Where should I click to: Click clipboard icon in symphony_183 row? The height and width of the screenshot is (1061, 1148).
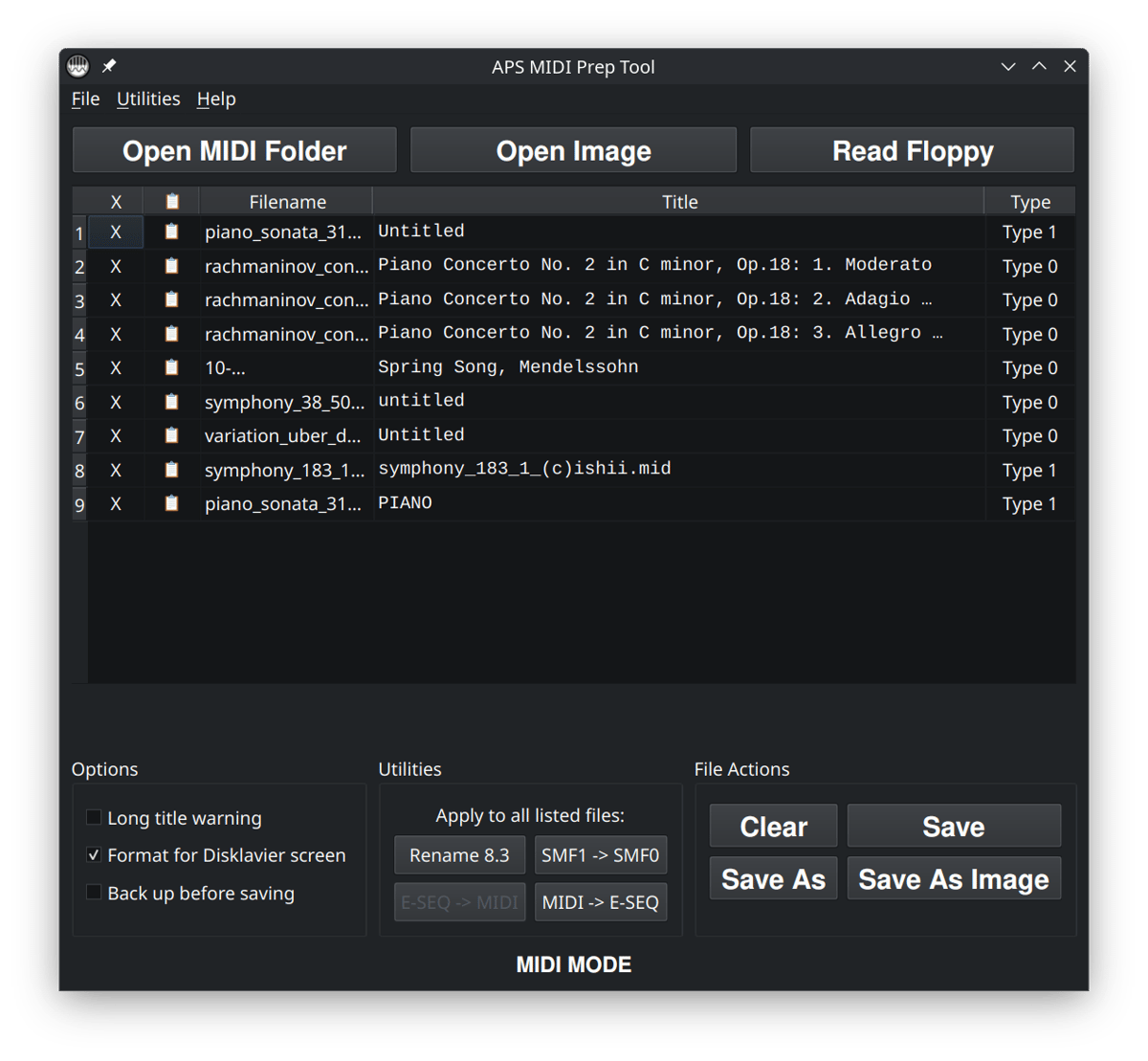coord(171,470)
